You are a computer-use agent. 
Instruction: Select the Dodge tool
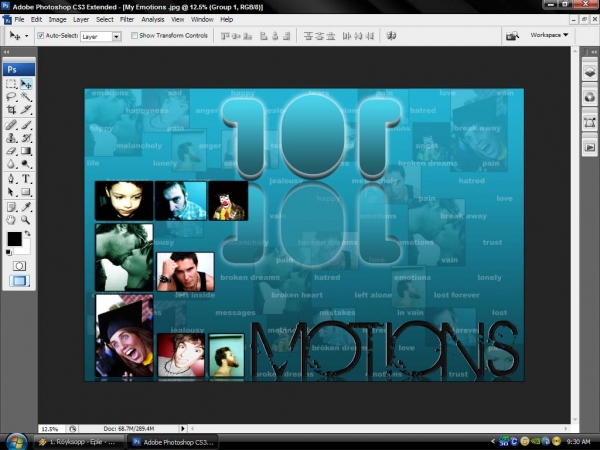click(x=26, y=164)
